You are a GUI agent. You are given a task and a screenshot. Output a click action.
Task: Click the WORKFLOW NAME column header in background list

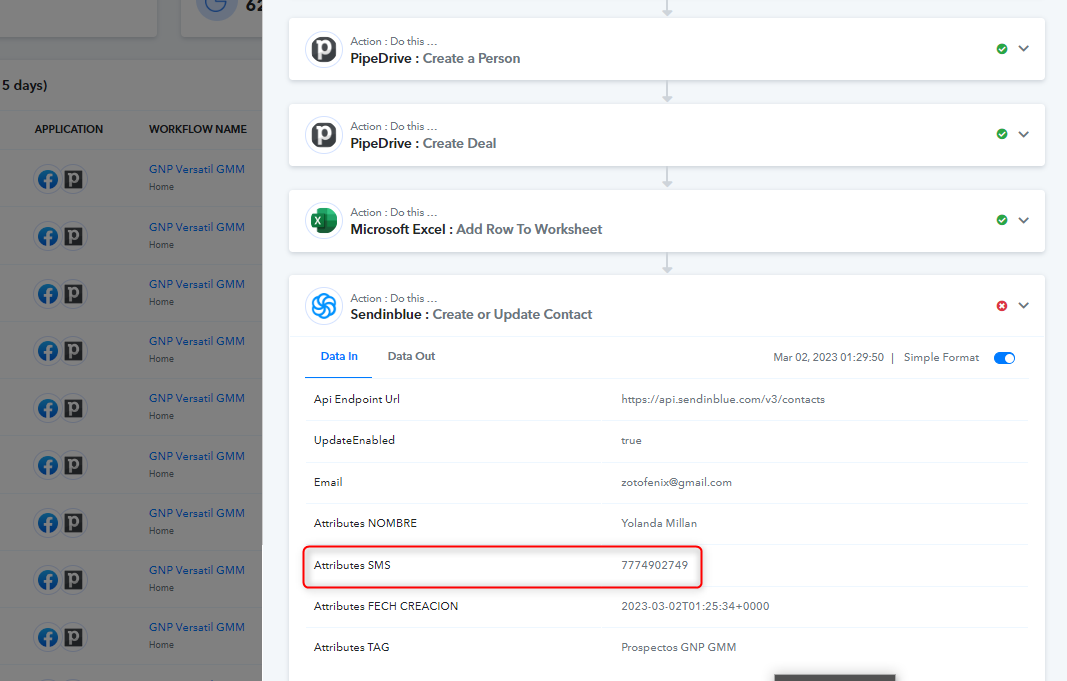(198, 129)
